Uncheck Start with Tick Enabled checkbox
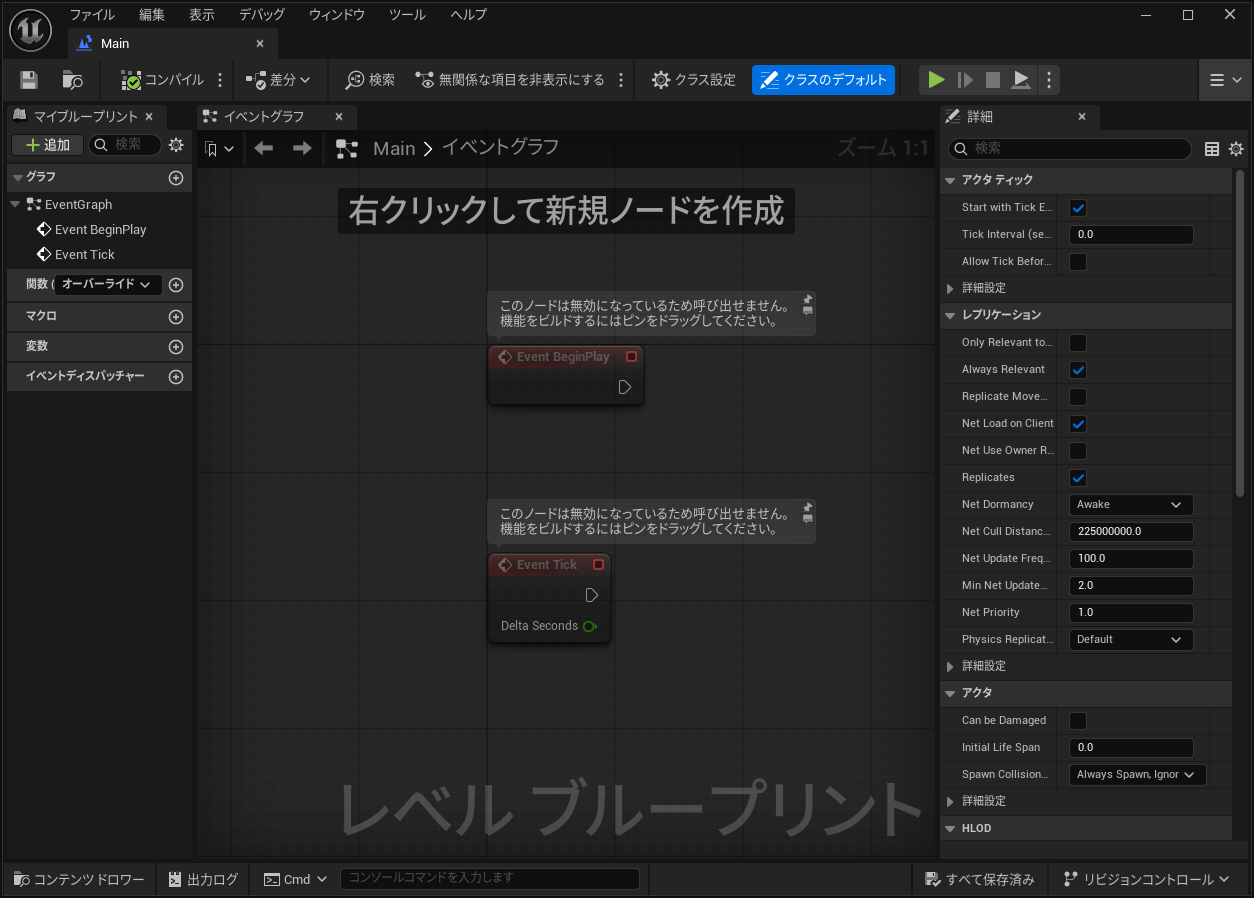 click(1078, 208)
